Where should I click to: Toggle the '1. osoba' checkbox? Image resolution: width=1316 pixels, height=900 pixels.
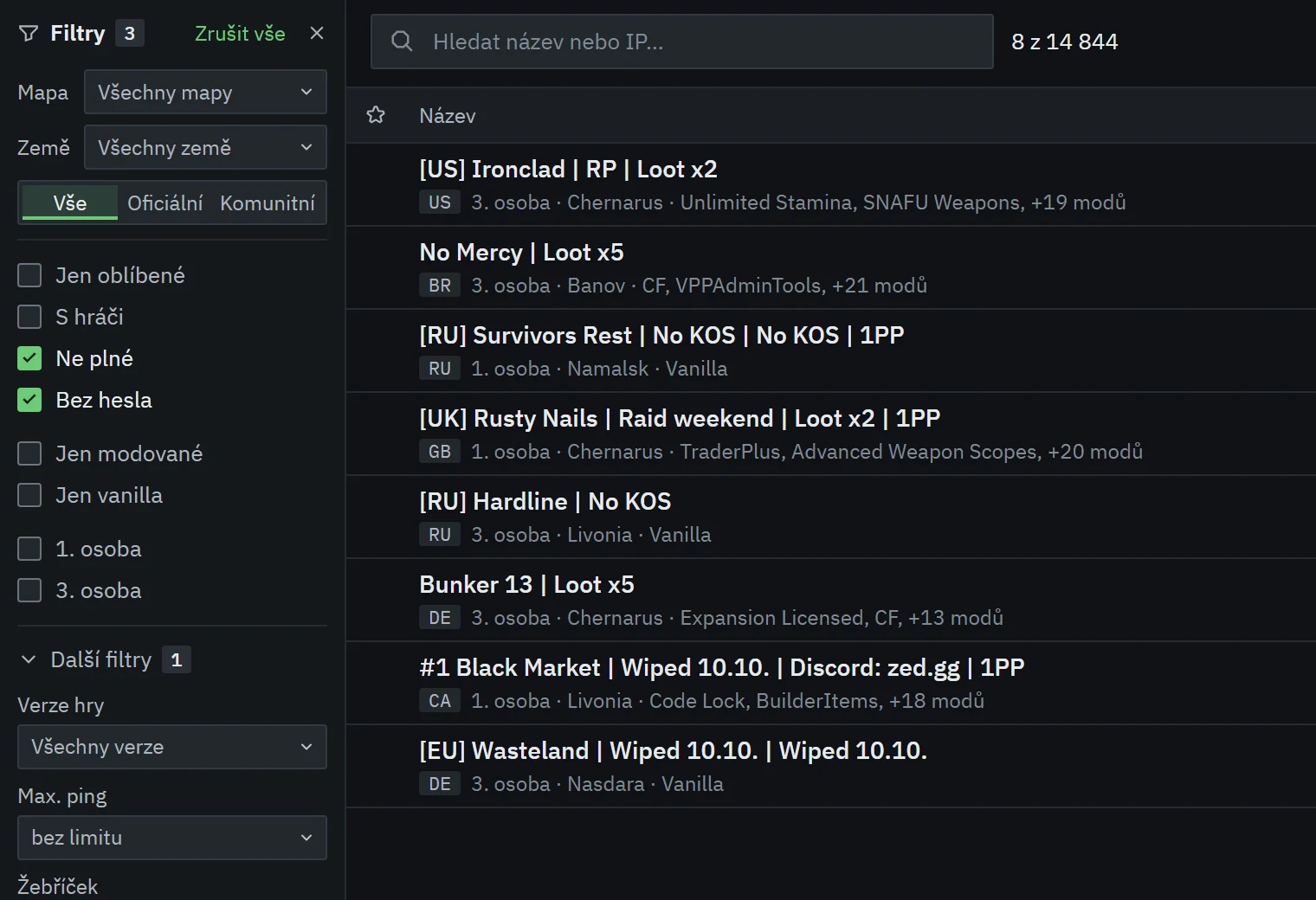[29, 549]
